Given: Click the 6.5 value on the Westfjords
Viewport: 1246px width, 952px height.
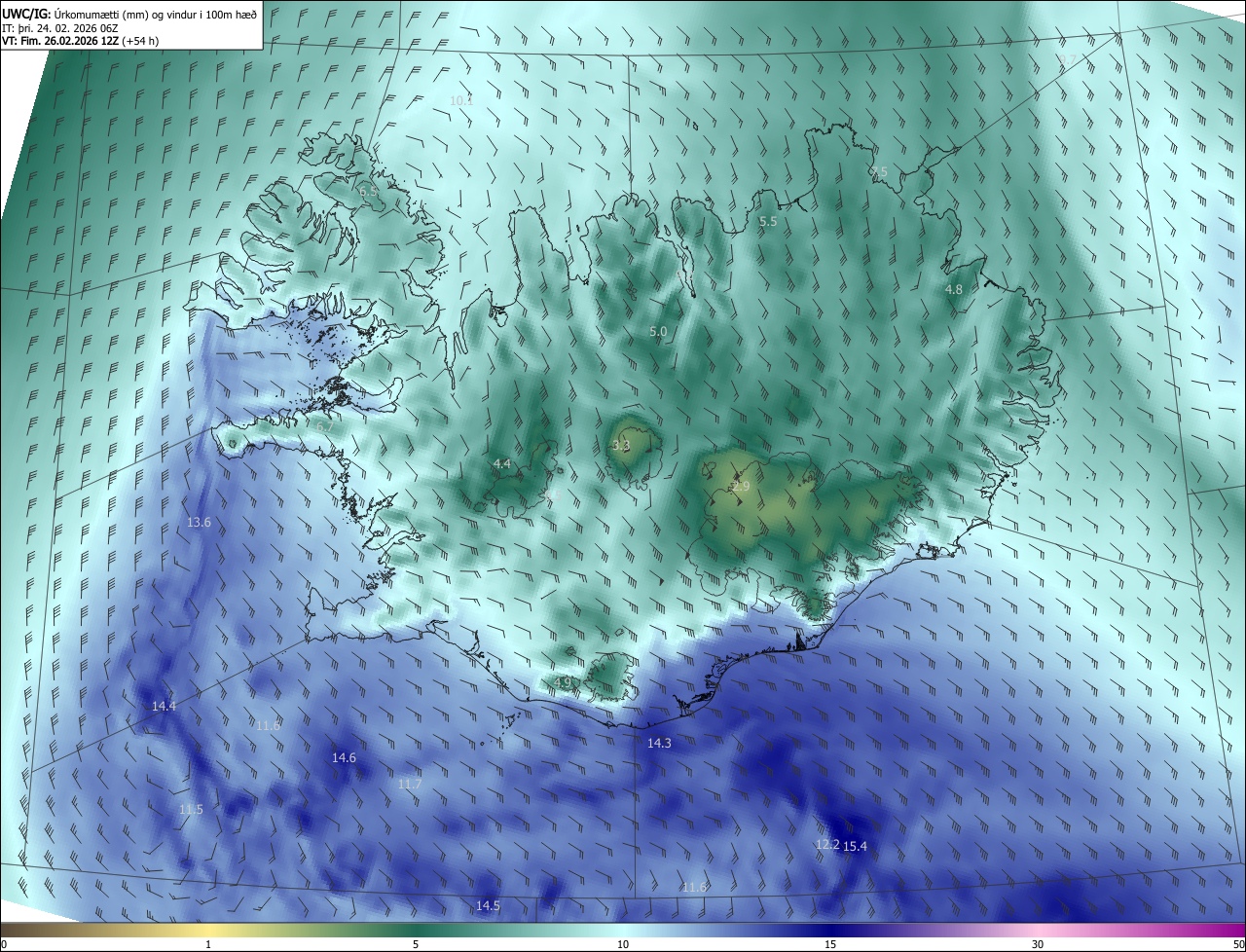Looking at the screenshot, I should point(368,192).
